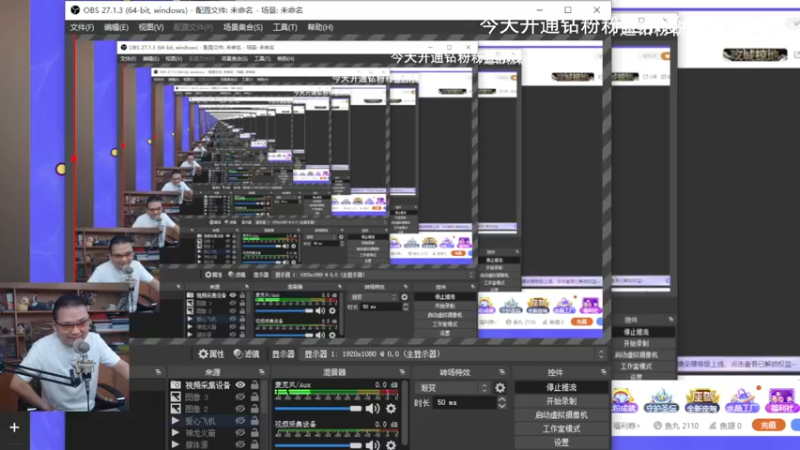Mute front 麦克风/Aux with the speaker icon
Screen dimensions: 800x450
[372, 408]
